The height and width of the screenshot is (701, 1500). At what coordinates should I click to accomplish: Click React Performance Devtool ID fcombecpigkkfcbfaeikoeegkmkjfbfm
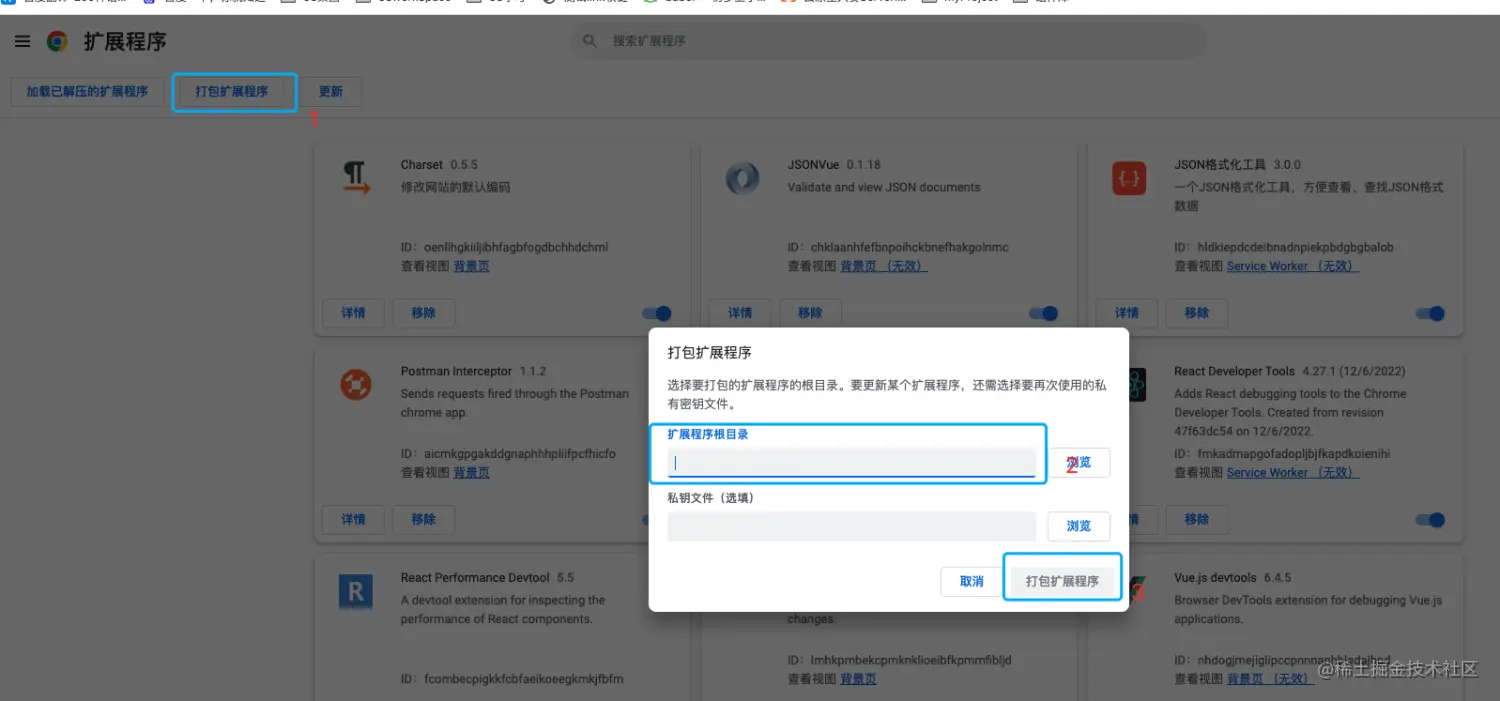524,679
